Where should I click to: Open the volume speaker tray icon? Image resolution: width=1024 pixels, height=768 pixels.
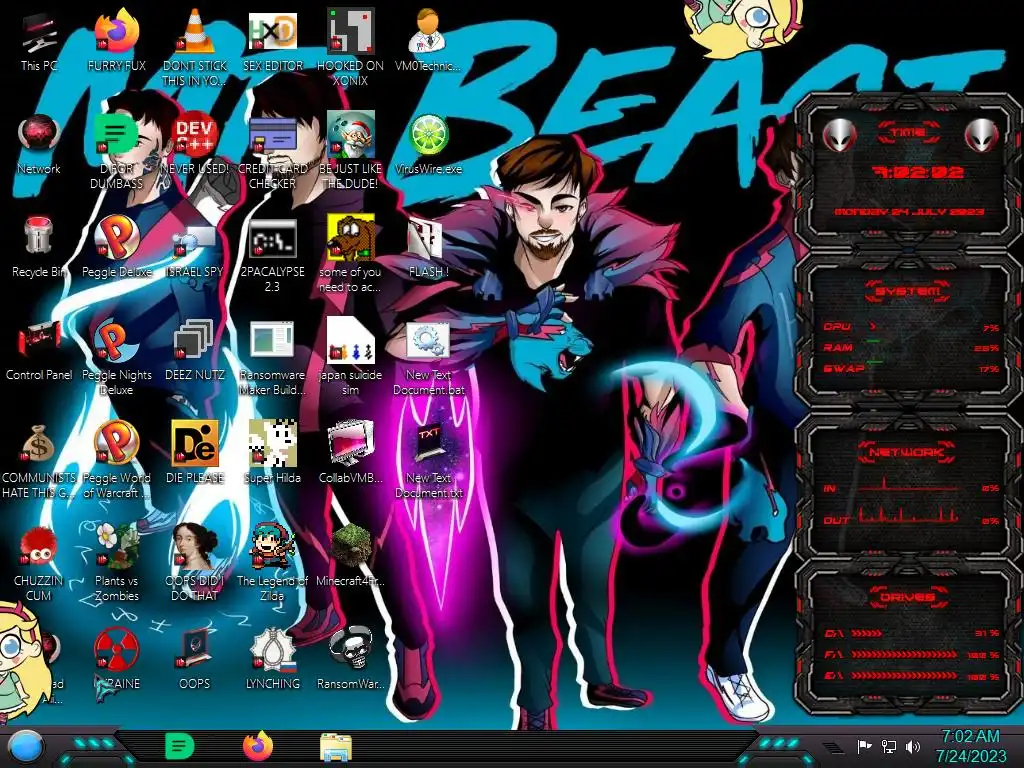(913, 746)
